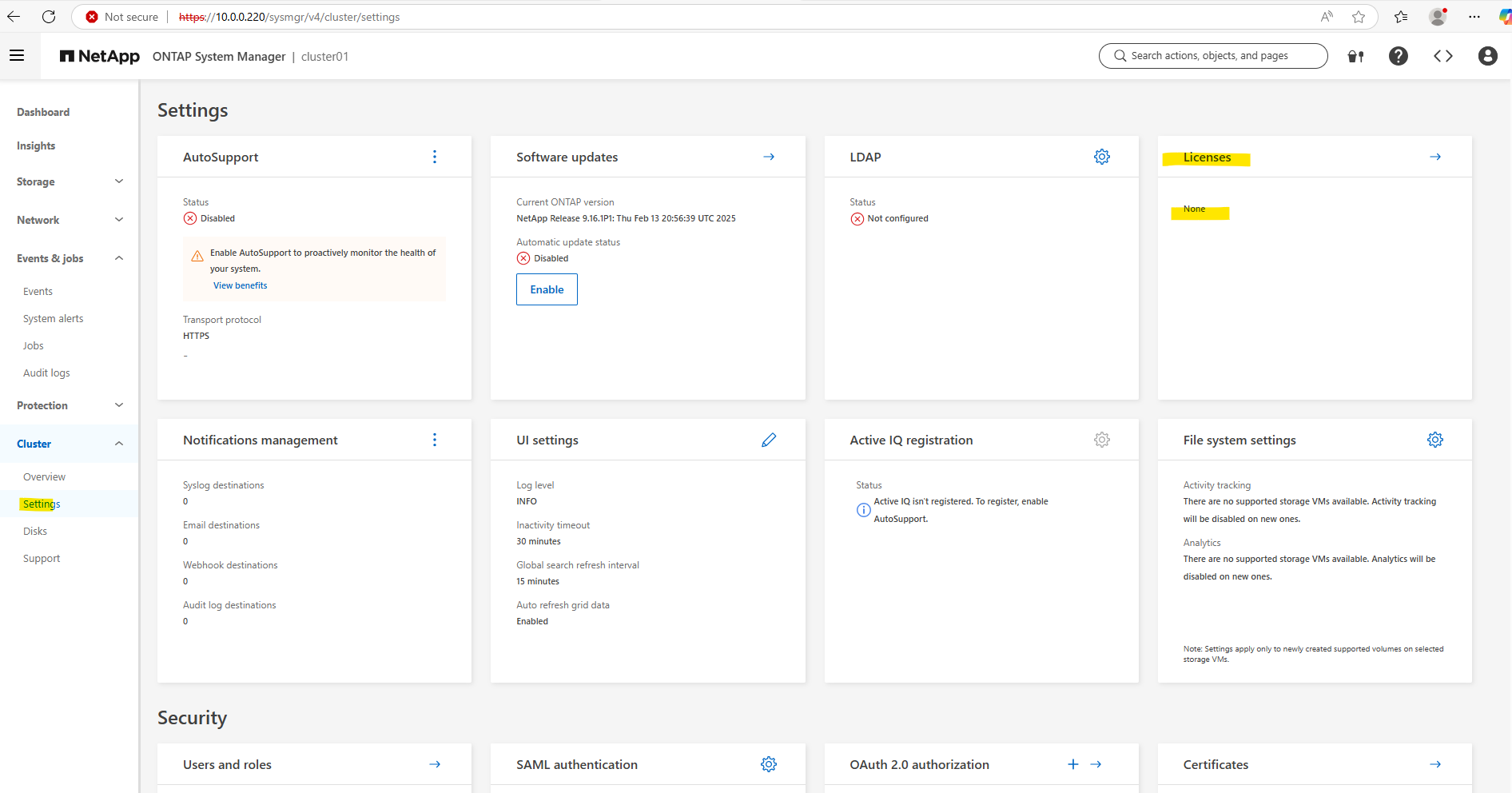Click the Active IQ registration gear icon
The image size is (1512, 793).
1102,440
